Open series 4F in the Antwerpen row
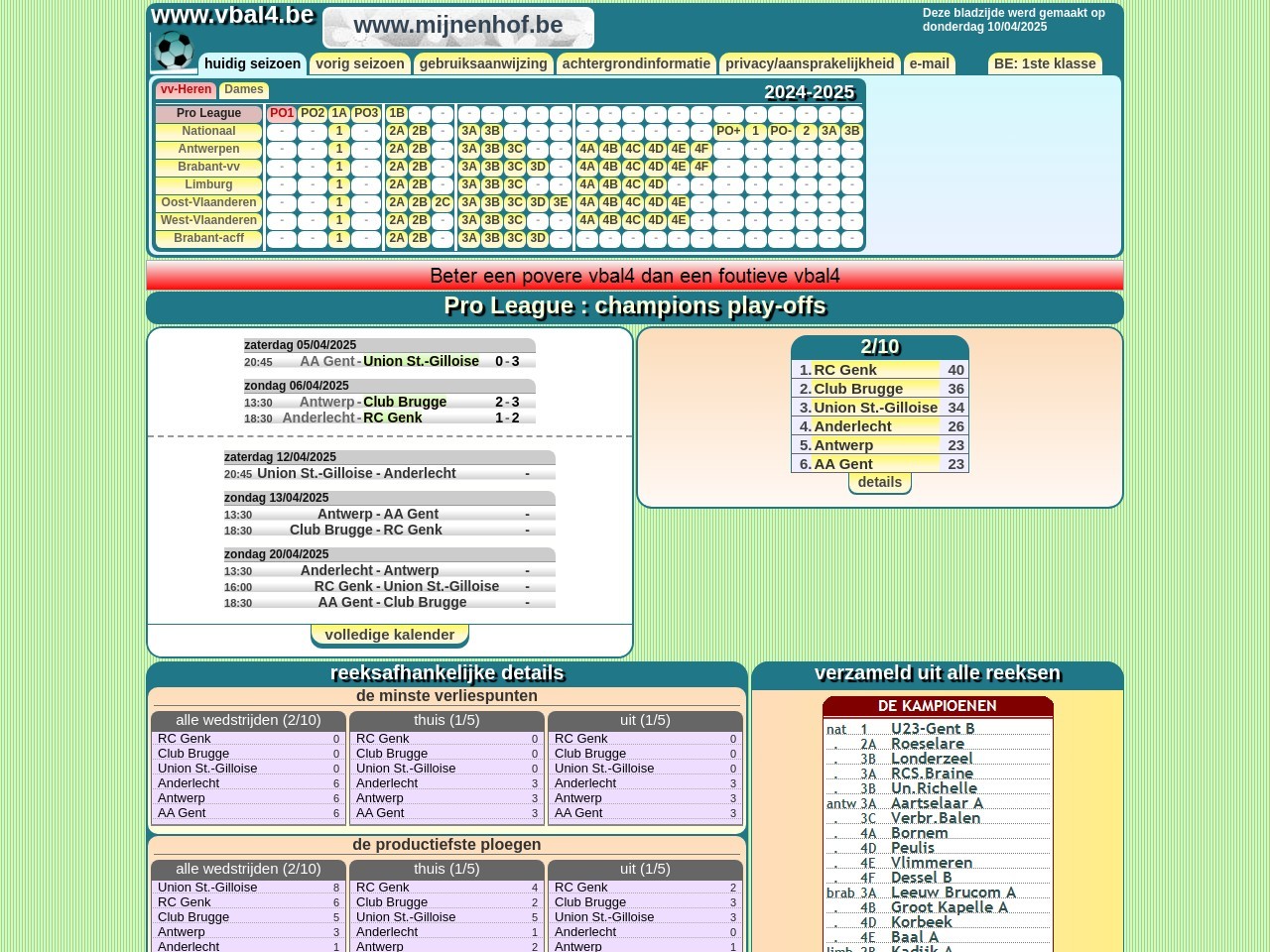Image resolution: width=1270 pixels, height=952 pixels. coord(701,149)
